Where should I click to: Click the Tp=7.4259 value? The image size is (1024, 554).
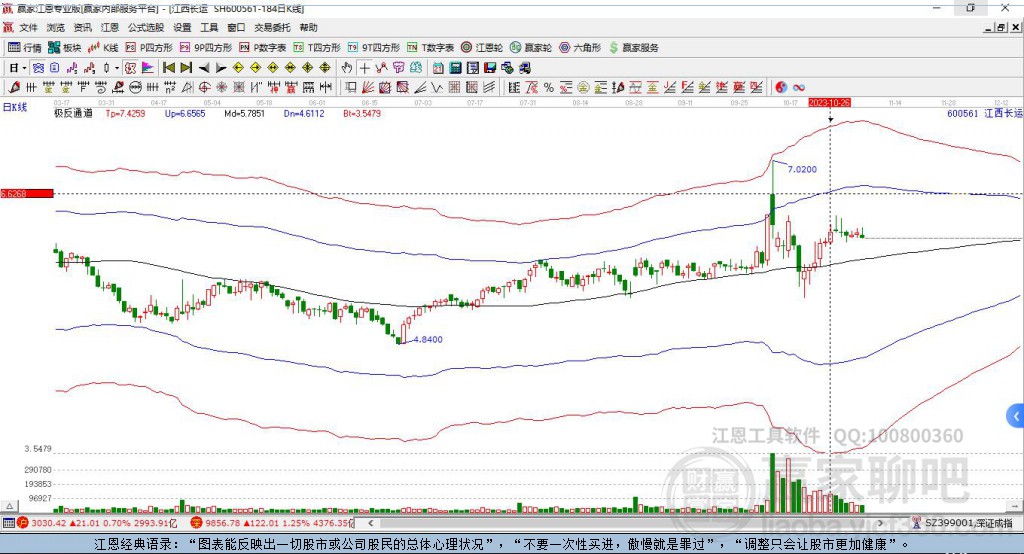click(x=125, y=114)
